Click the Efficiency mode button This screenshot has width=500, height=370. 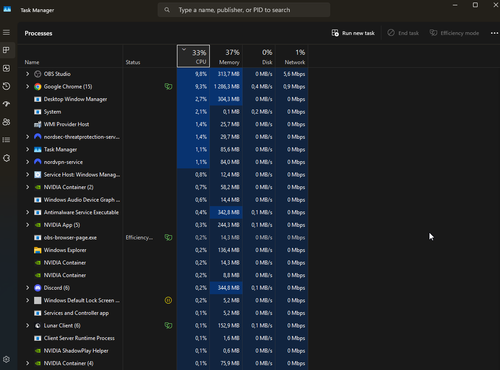[454, 33]
